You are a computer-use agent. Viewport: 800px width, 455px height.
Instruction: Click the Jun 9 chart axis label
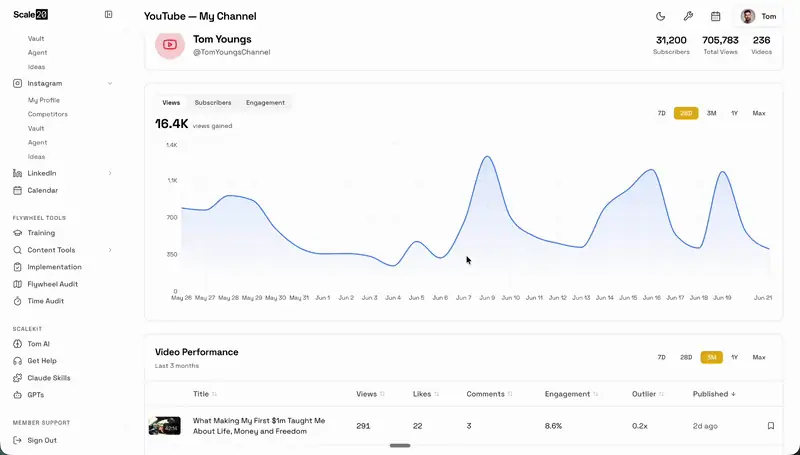pos(487,298)
